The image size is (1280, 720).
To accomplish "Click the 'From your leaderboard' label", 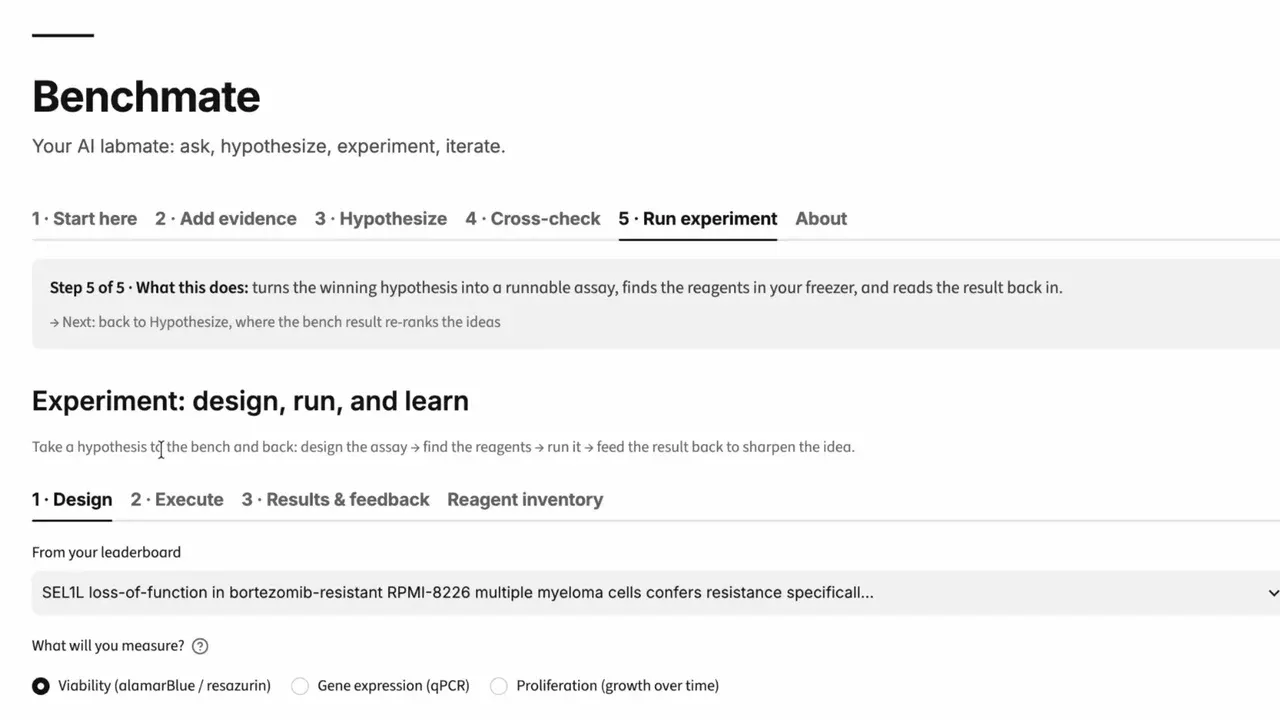I will click(106, 552).
